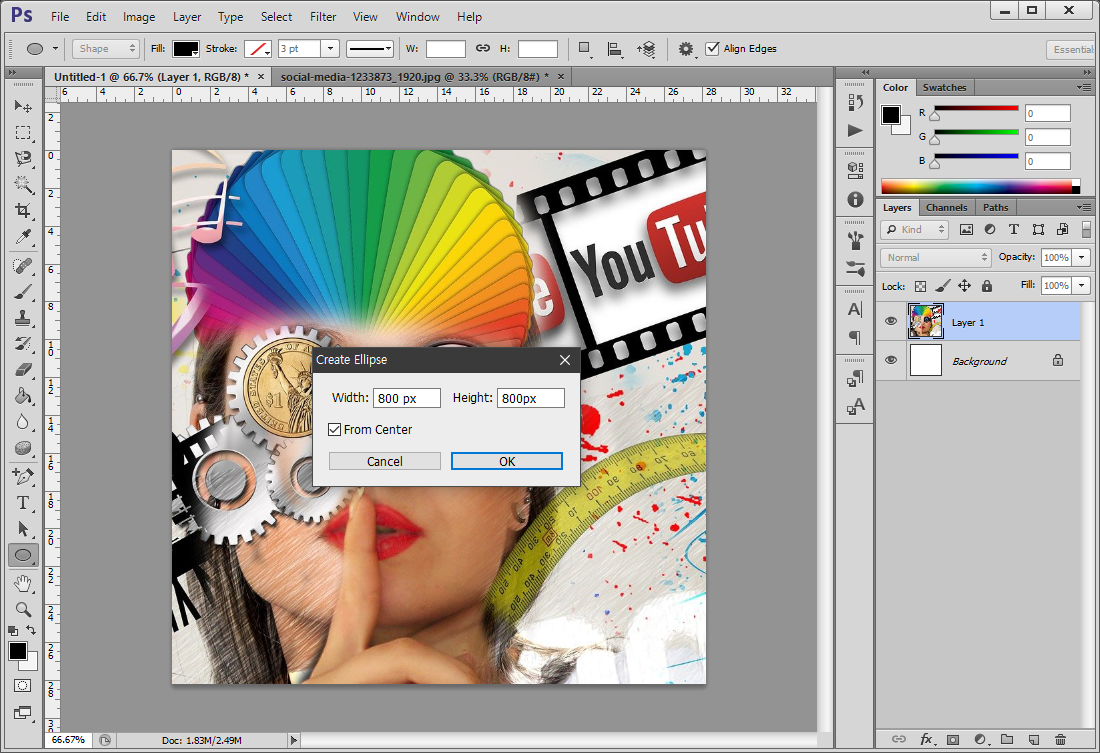Hide Layer 1 with the eye icon
This screenshot has width=1100, height=753.
point(890,322)
